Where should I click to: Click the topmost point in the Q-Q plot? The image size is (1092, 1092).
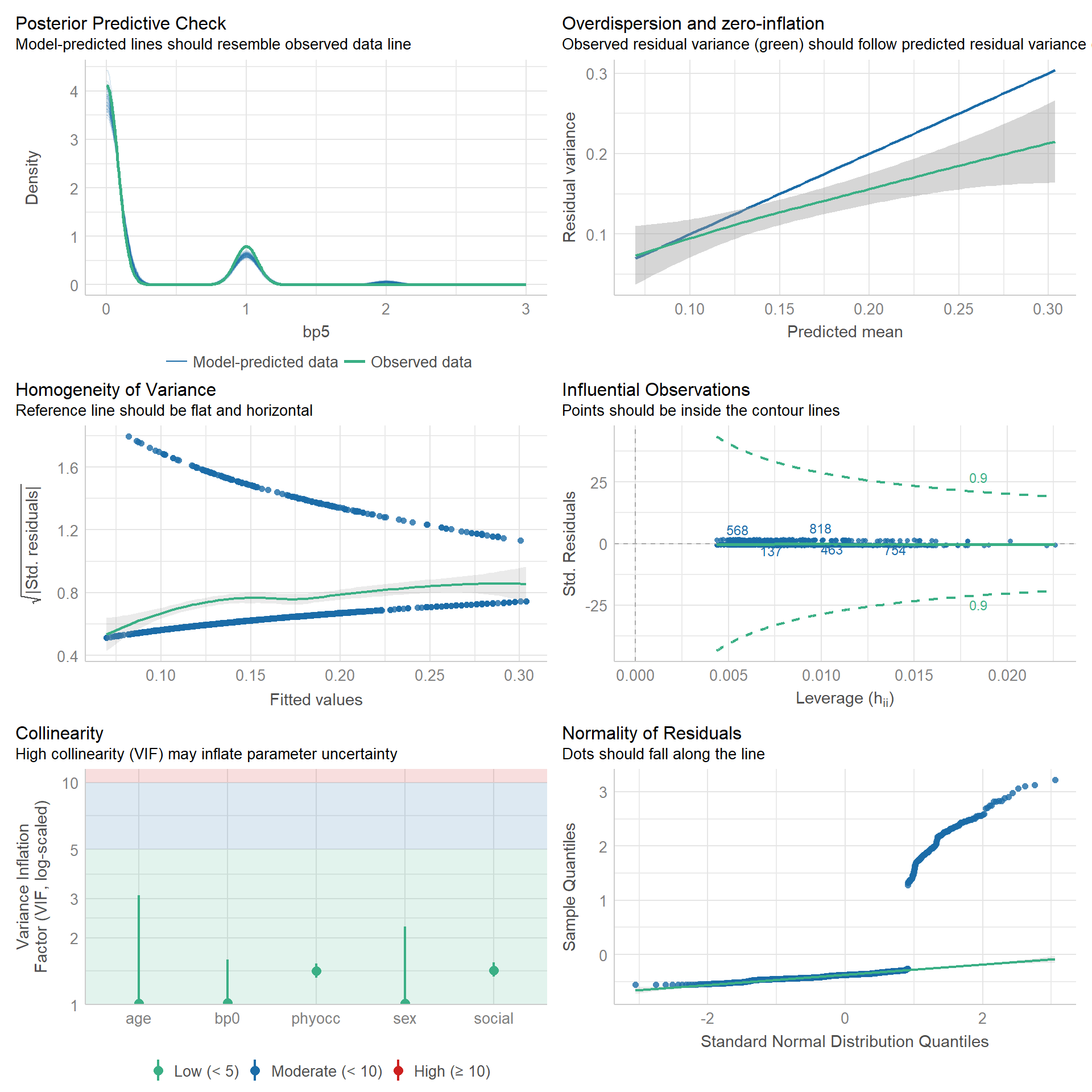point(1055,780)
